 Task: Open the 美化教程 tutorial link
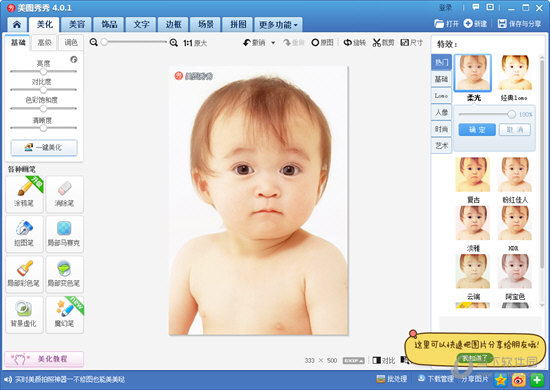[x=44, y=359]
